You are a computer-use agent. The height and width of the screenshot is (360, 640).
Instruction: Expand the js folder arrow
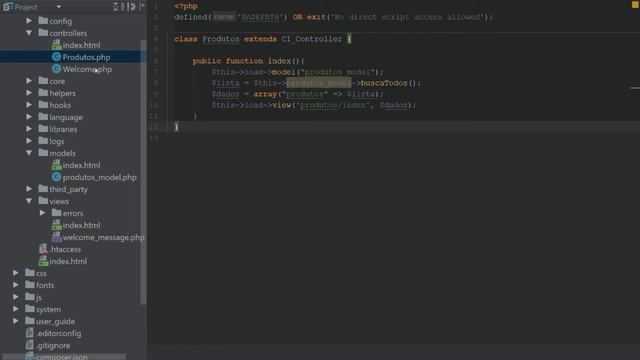(x=16, y=297)
